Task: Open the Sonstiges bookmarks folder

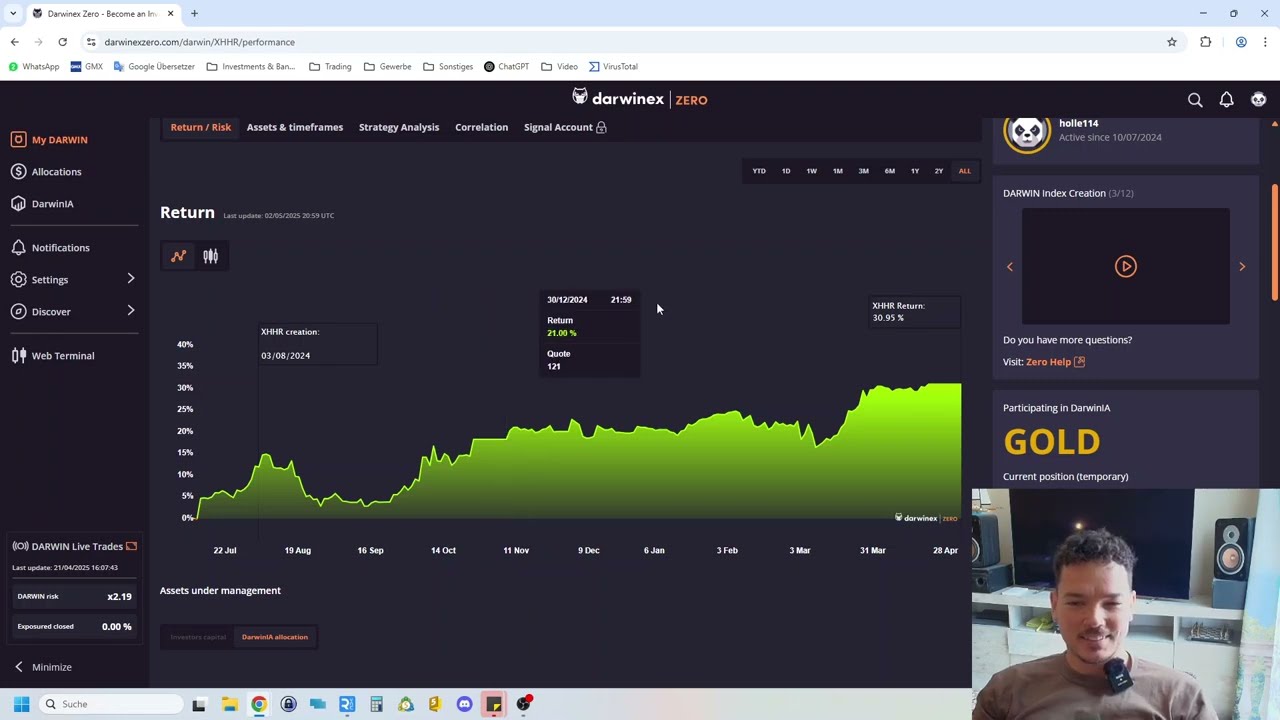Action: [448, 66]
